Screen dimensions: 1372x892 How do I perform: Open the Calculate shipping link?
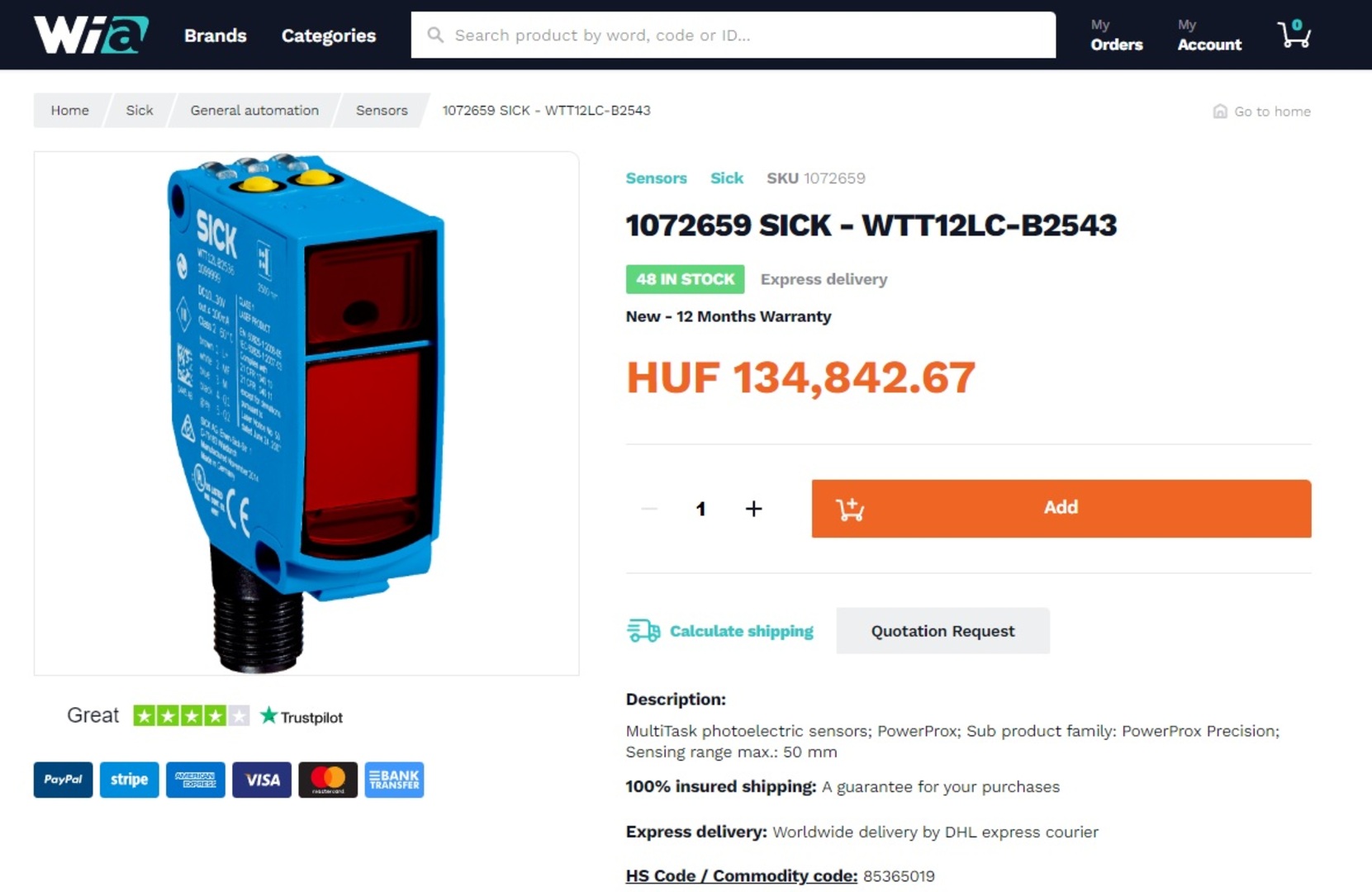click(x=741, y=631)
